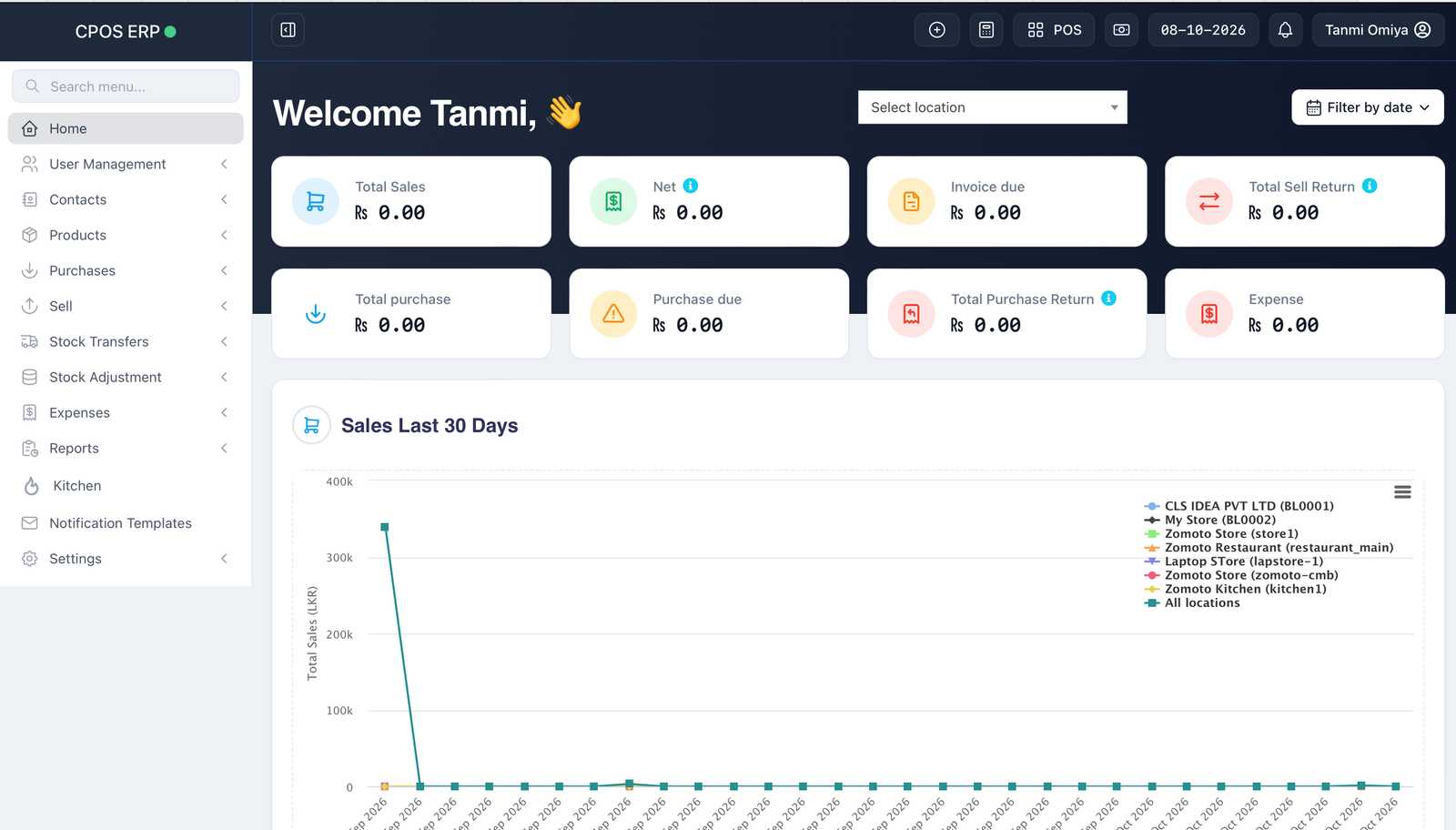Screen dimensions: 1456x830
Task: Open the chart hamburger menu icon
Action: pos(1402,491)
